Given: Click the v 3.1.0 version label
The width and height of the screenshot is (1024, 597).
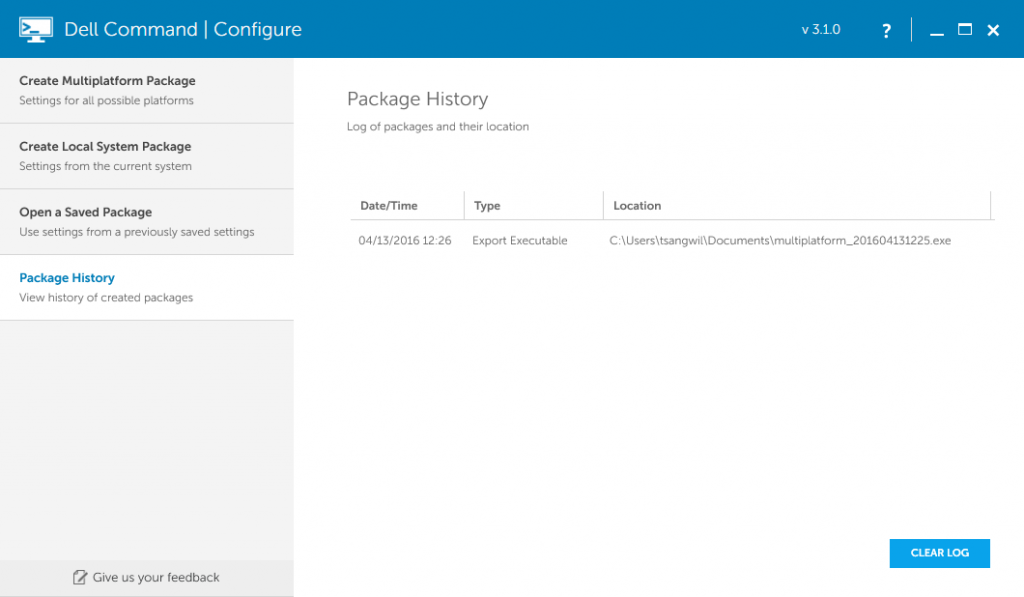Looking at the screenshot, I should click(x=821, y=30).
